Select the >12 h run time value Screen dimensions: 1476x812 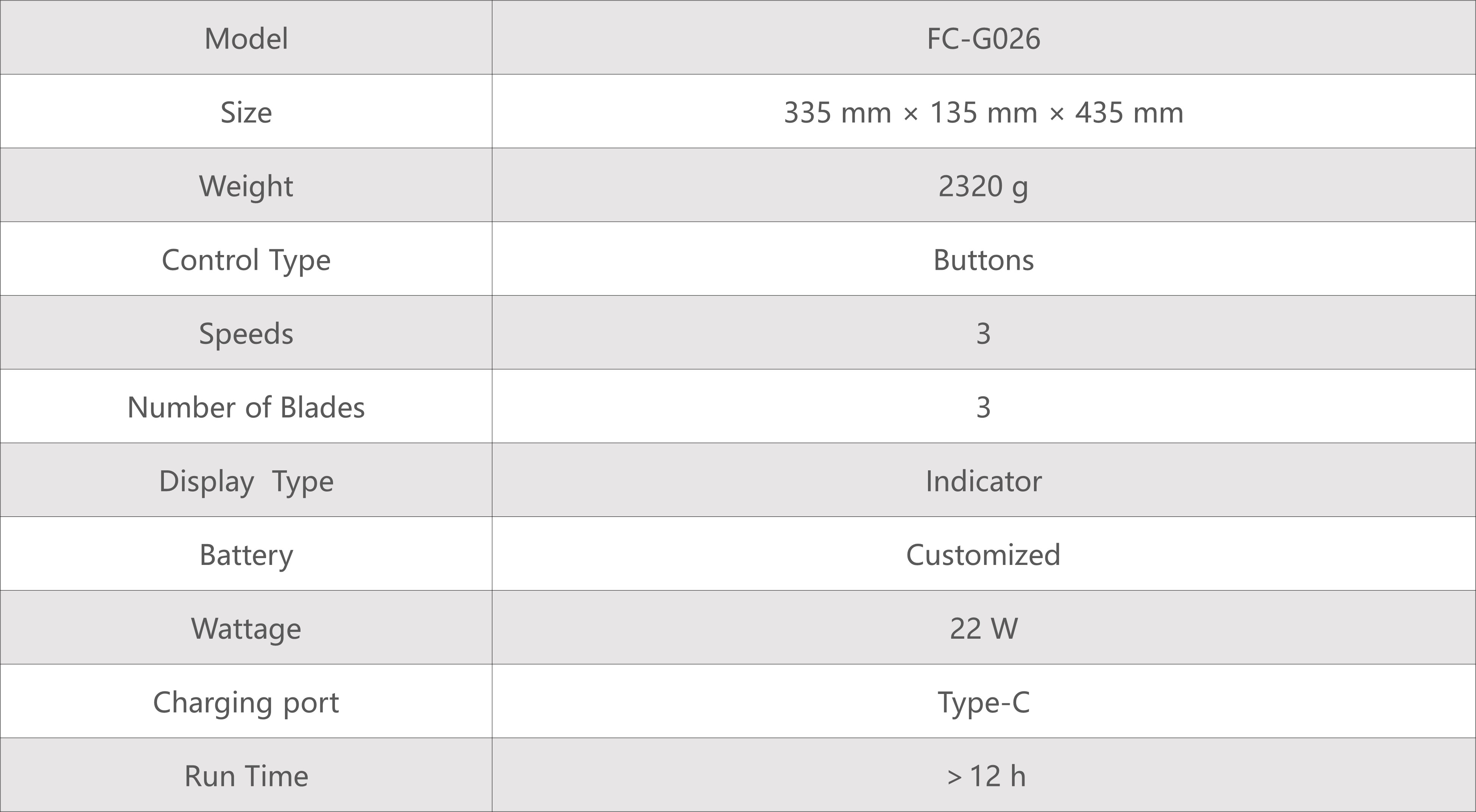(986, 776)
